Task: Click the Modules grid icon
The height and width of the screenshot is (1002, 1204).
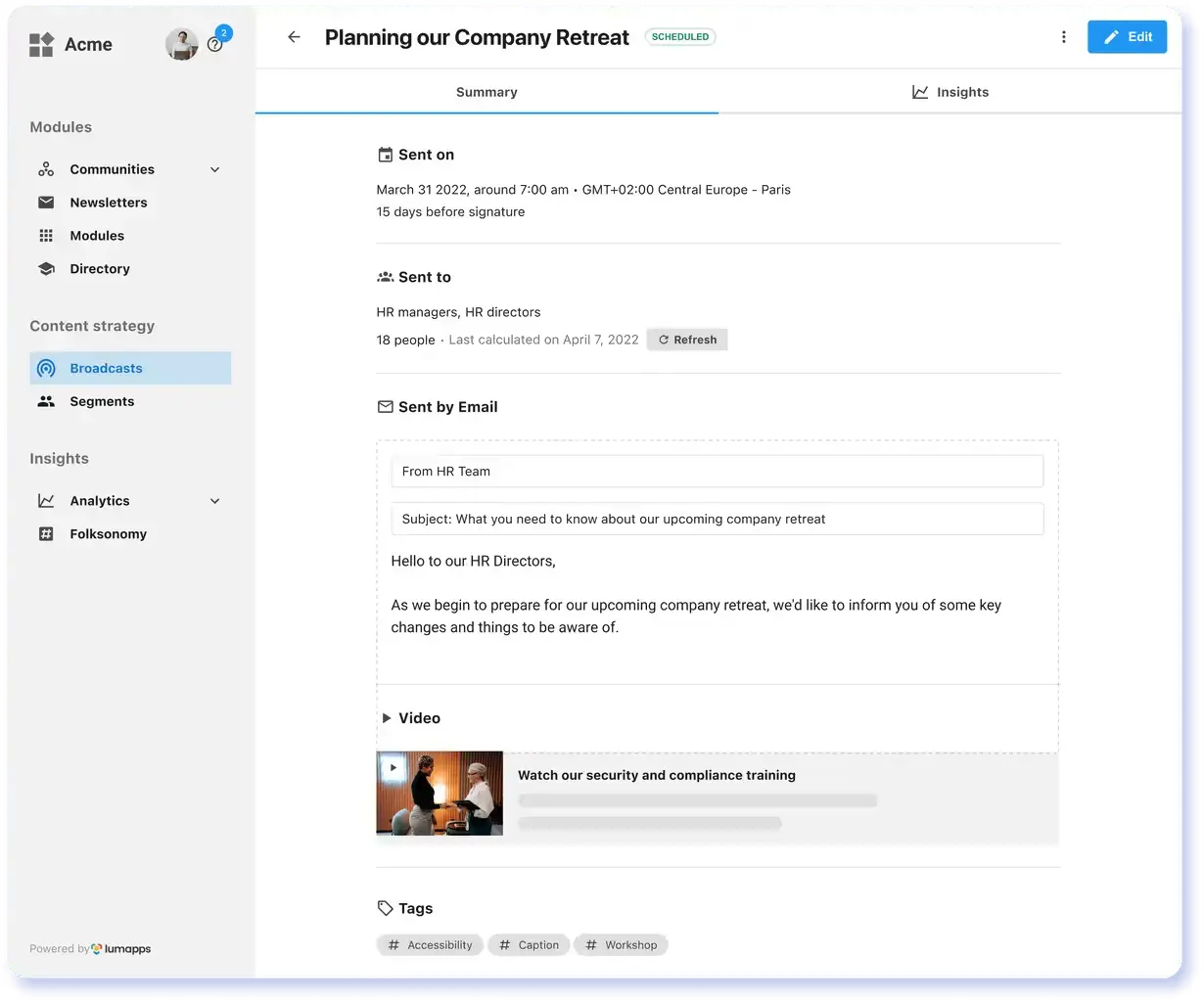Action: pyautogui.click(x=46, y=236)
